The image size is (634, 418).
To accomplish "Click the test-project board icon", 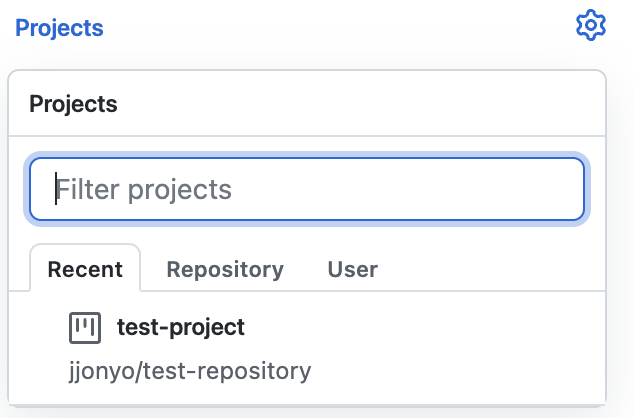I will click(x=85, y=327).
